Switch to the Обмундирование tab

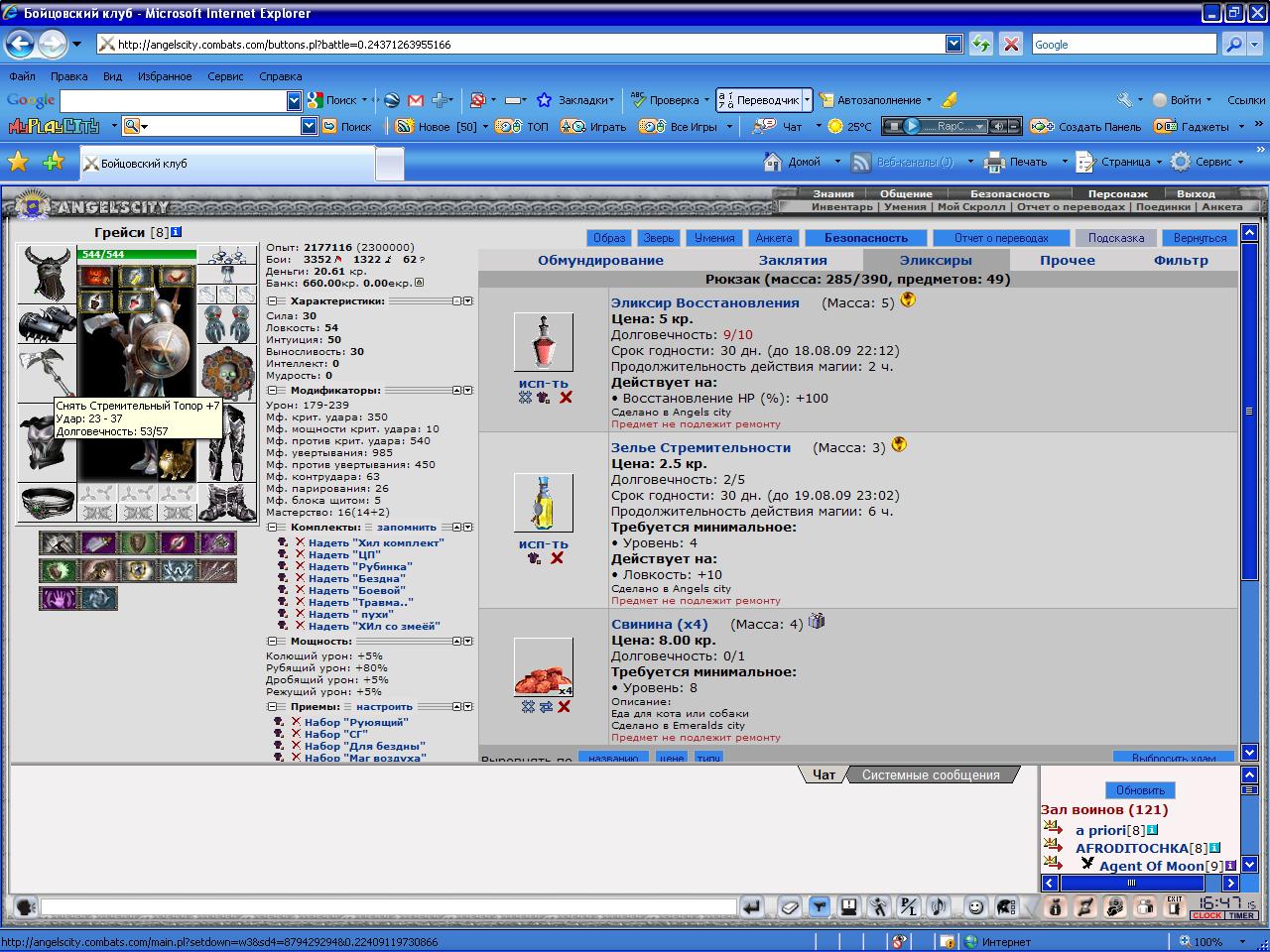(x=600, y=260)
